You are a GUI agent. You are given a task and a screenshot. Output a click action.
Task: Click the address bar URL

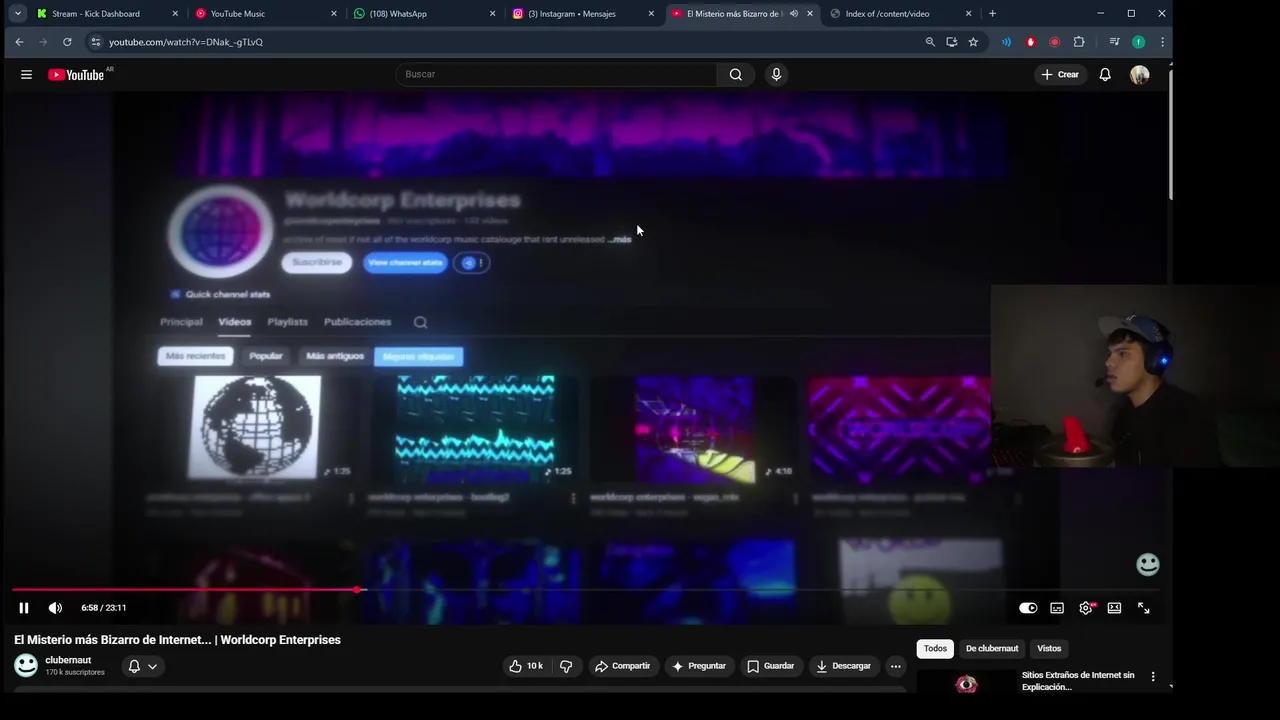186,42
